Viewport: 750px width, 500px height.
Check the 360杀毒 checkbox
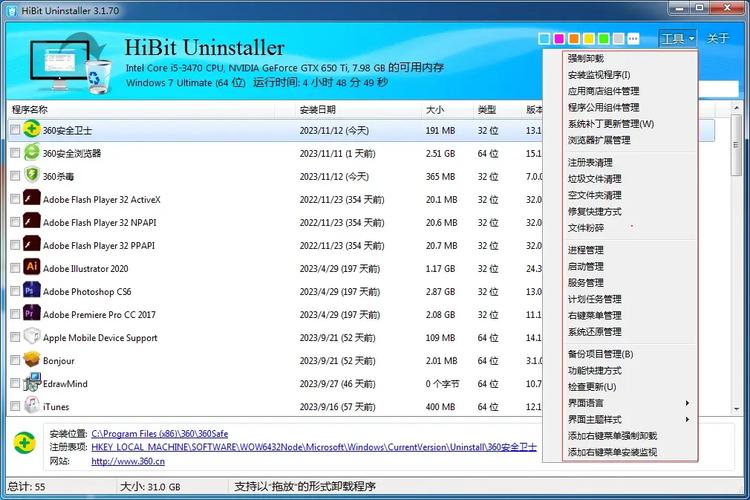[x=15, y=176]
